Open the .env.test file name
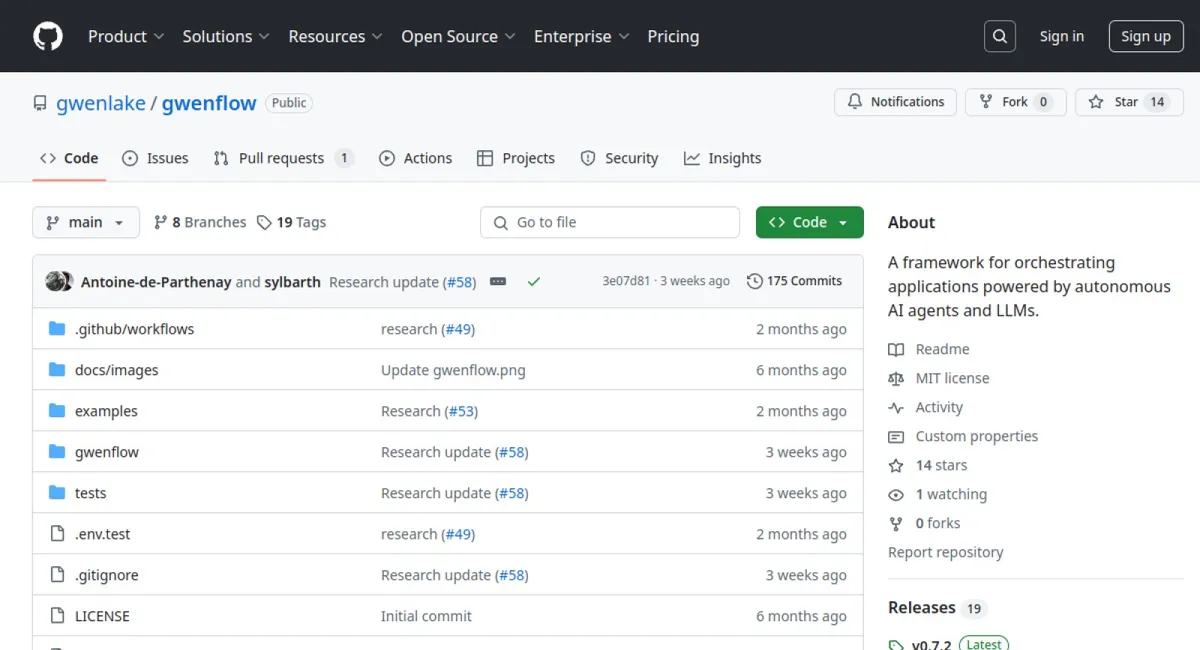Screen dimensions: 1200x650 tap(103, 534)
